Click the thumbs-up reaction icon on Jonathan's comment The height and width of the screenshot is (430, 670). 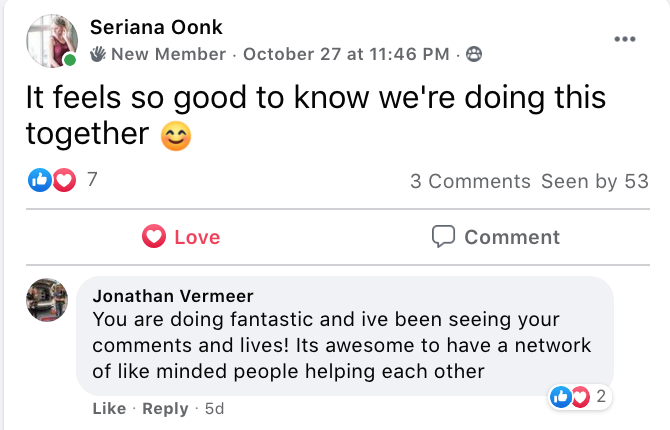click(x=561, y=397)
